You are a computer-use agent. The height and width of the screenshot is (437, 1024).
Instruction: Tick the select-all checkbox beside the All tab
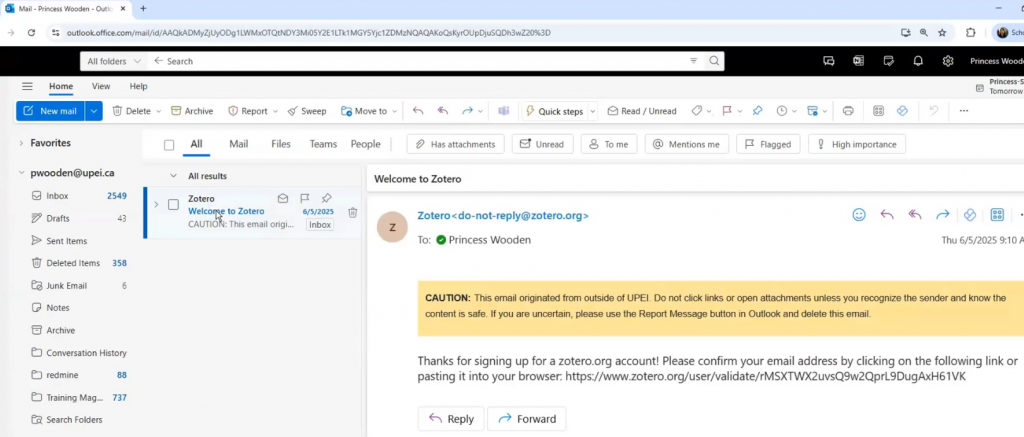pyautogui.click(x=169, y=145)
